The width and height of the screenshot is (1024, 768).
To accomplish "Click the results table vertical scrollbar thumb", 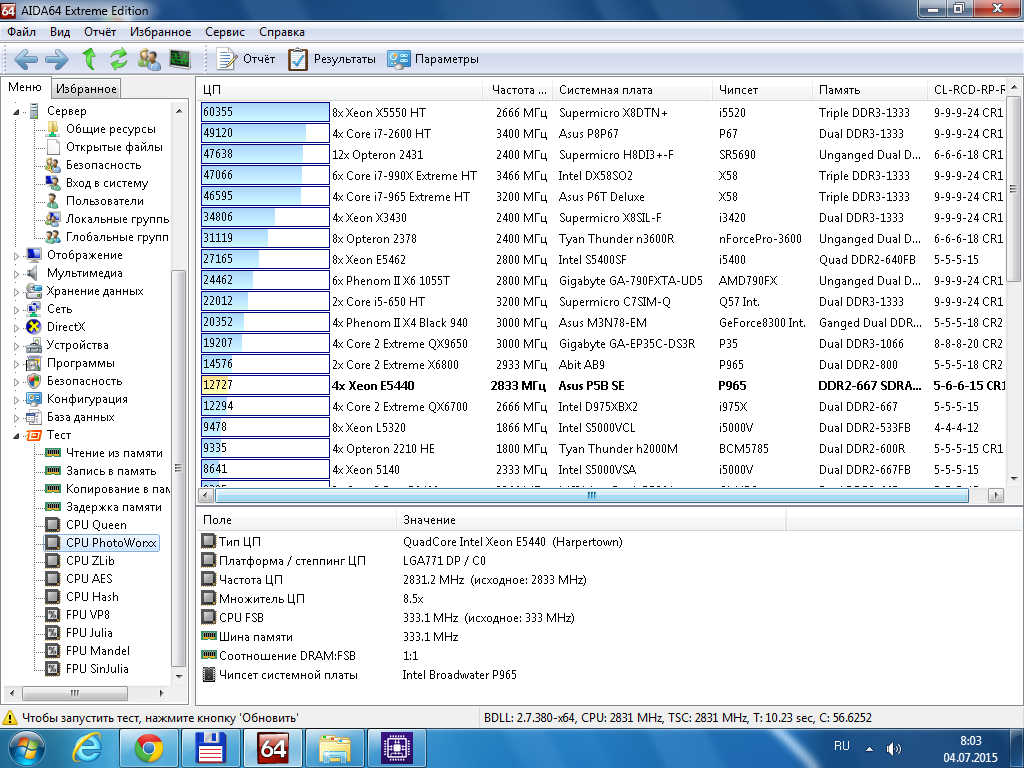I will click(x=1014, y=189).
